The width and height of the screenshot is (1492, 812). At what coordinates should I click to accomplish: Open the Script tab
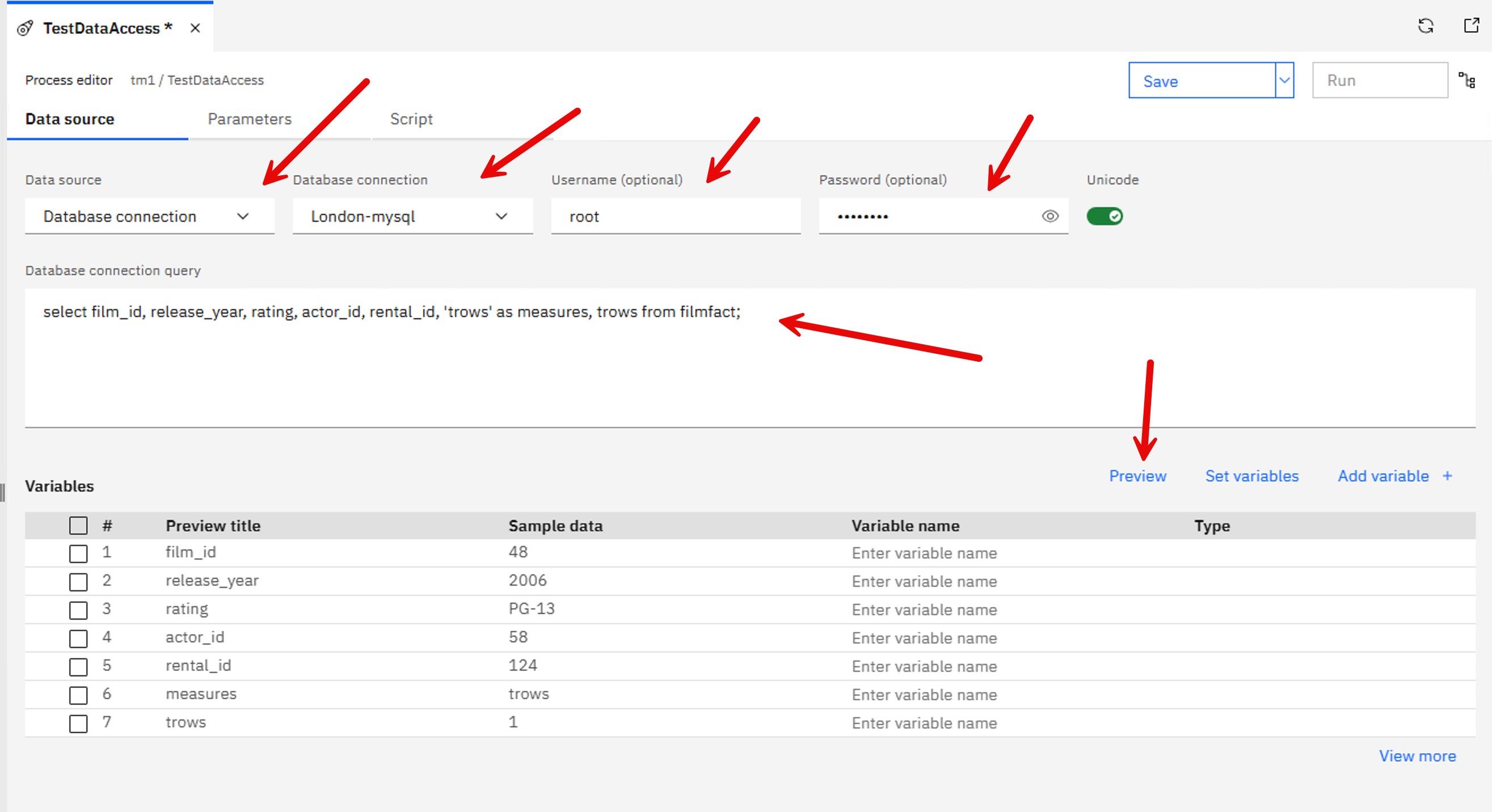click(x=411, y=119)
